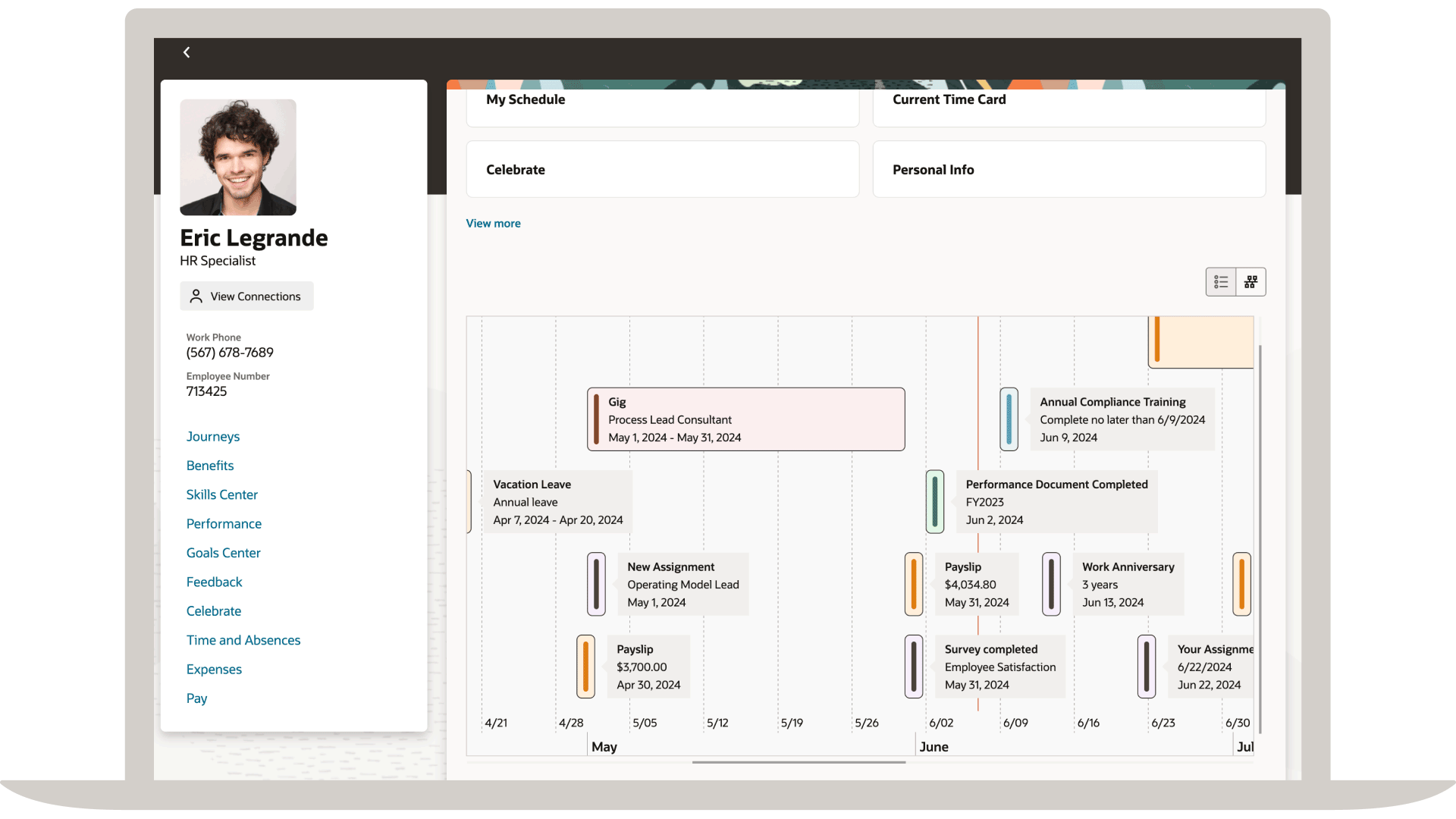Click Survey completed marker icon
The image size is (1456, 819).
click(x=914, y=667)
